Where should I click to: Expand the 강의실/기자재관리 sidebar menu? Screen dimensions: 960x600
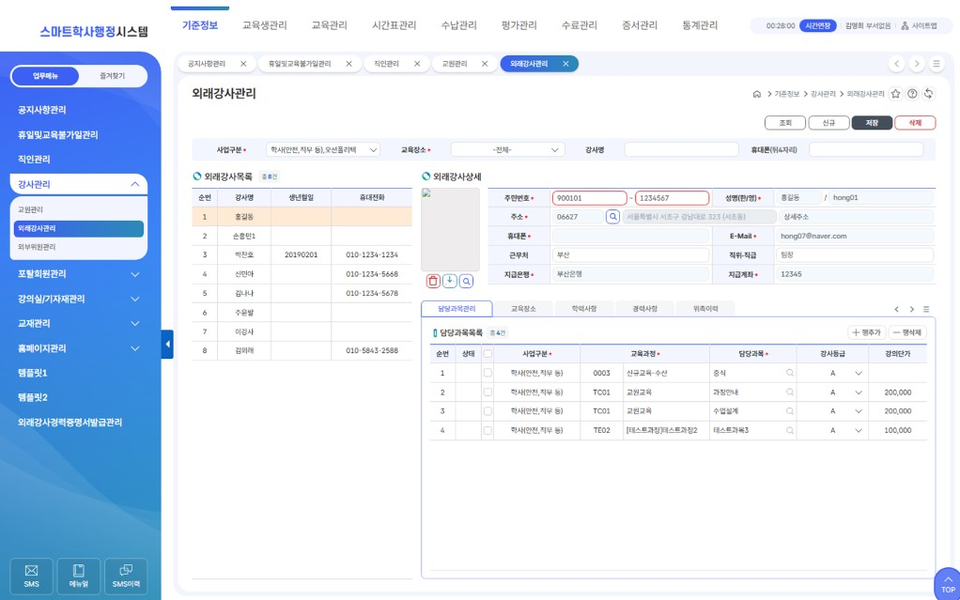(x=78, y=299)
